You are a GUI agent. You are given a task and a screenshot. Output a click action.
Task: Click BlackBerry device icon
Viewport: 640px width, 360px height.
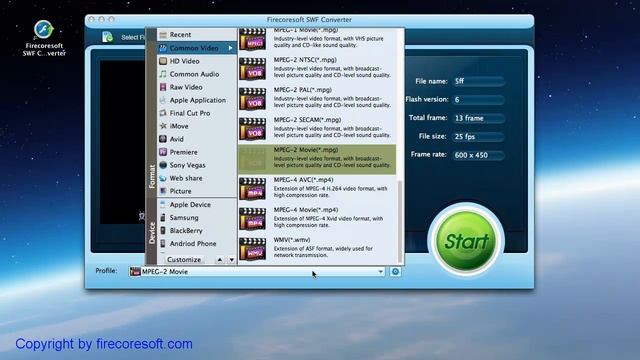click(163, 231)
